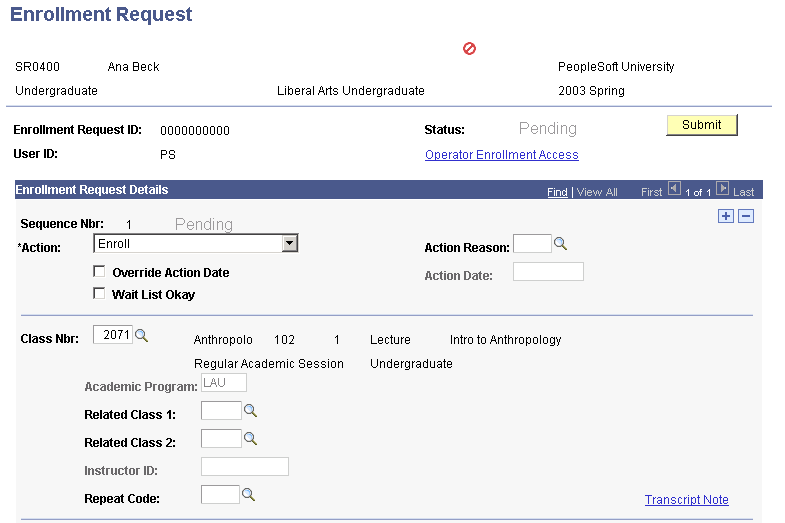785x523 pixels.
Task: Open Related Class 1 lookup magnifier
Action: click(x=250, y=411)
